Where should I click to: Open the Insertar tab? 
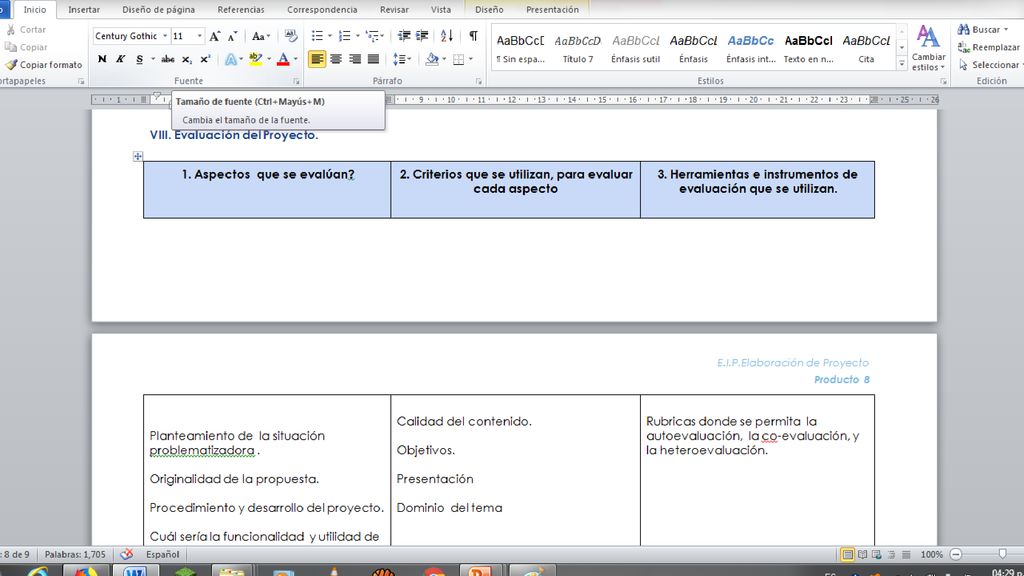84,10
